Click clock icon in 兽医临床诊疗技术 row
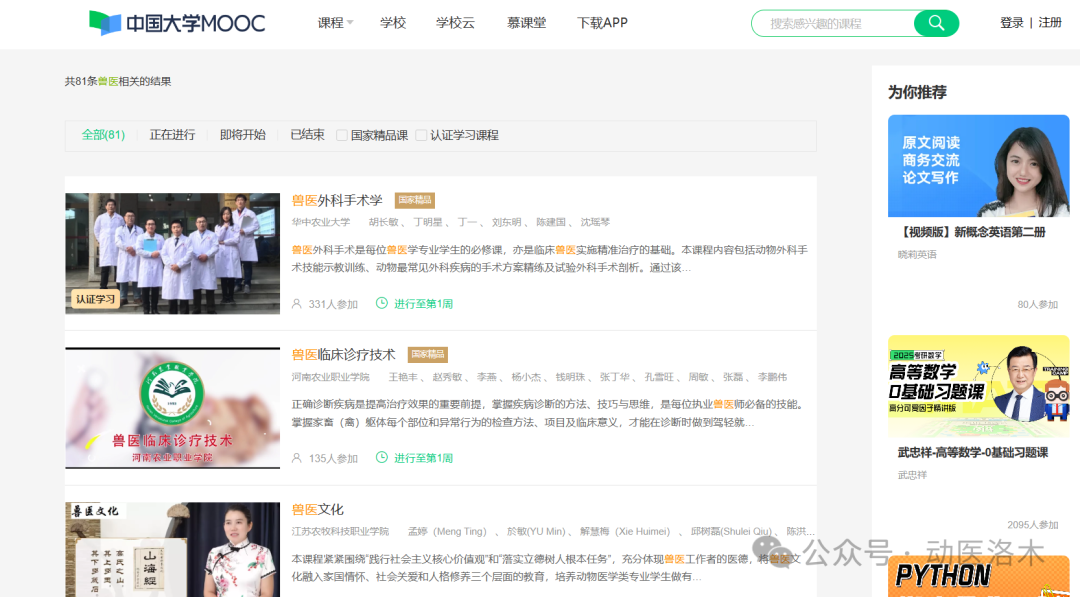The image size is (1080, 597). [382, 457]
